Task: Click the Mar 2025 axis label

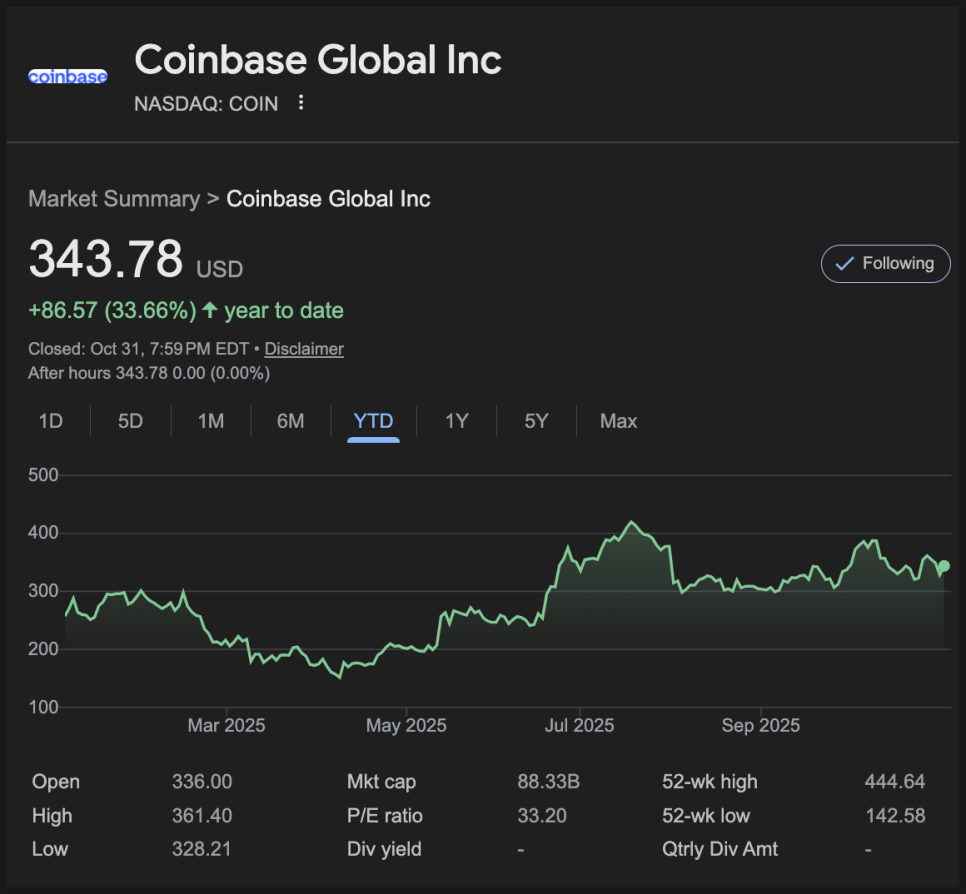Action: (226, 725)
